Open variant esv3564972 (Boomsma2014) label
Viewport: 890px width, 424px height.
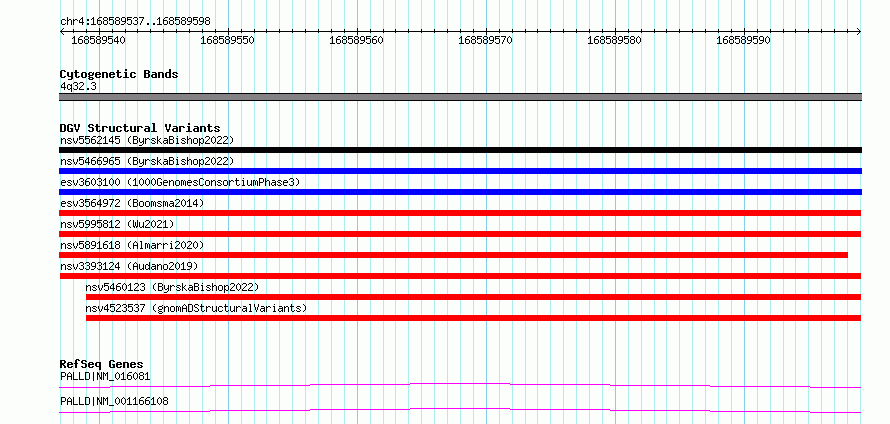132,203
